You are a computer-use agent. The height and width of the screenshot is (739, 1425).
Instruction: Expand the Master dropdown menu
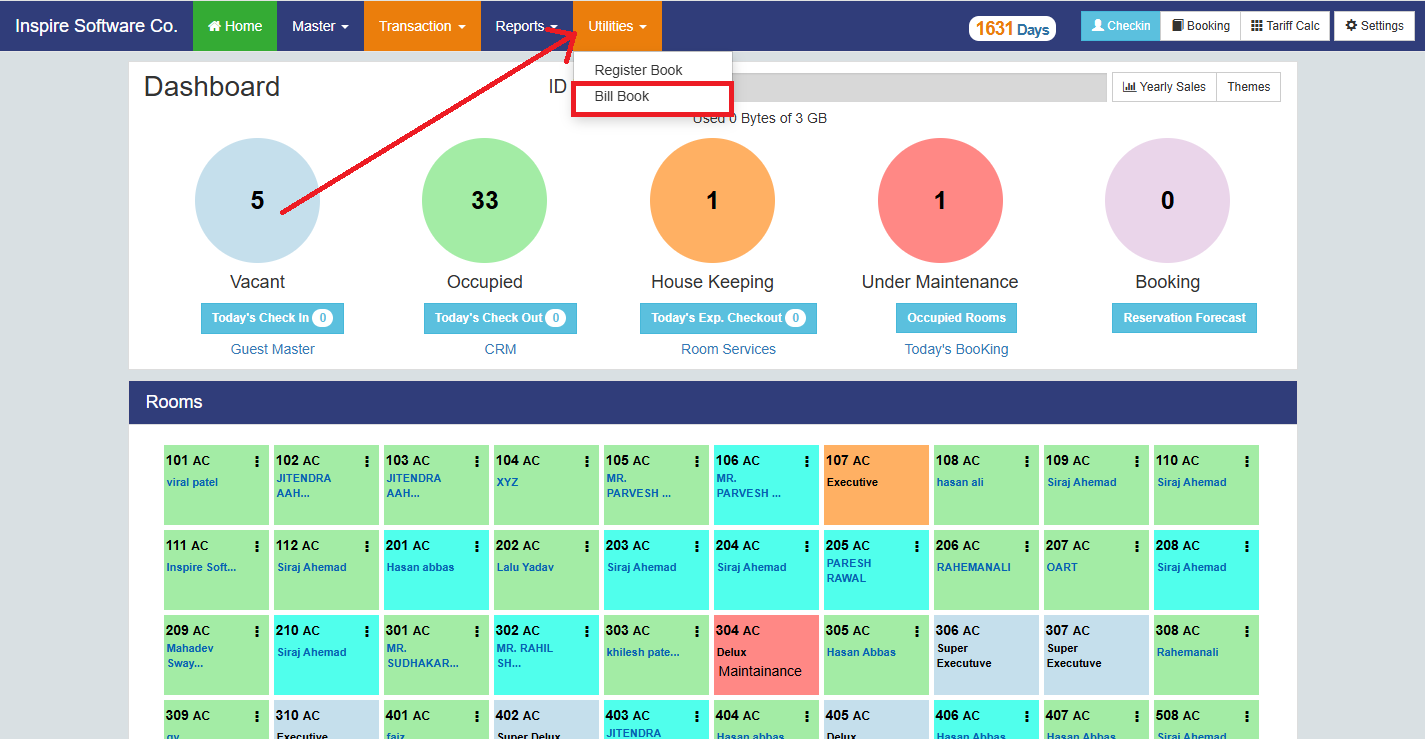click(x=320, y=26)
